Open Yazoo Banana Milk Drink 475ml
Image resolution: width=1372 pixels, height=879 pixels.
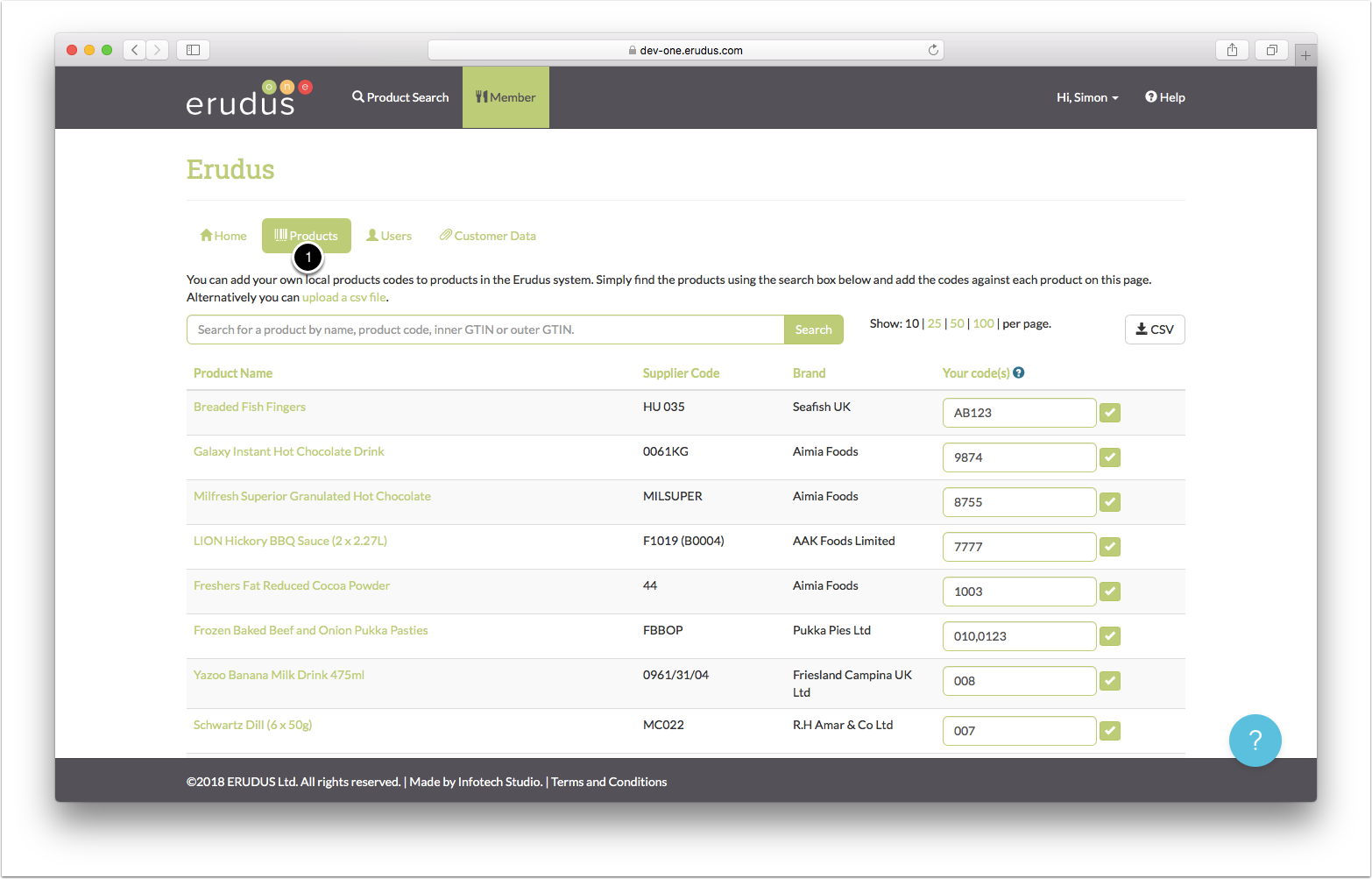pyautogui.click(x=279, y=675)
